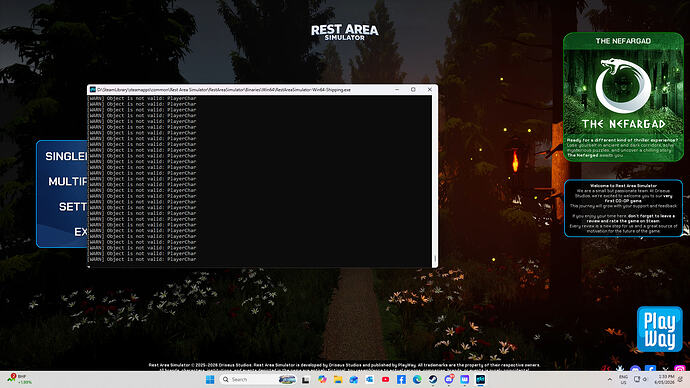Open the Outlook taskbar icon

point(370,379)
